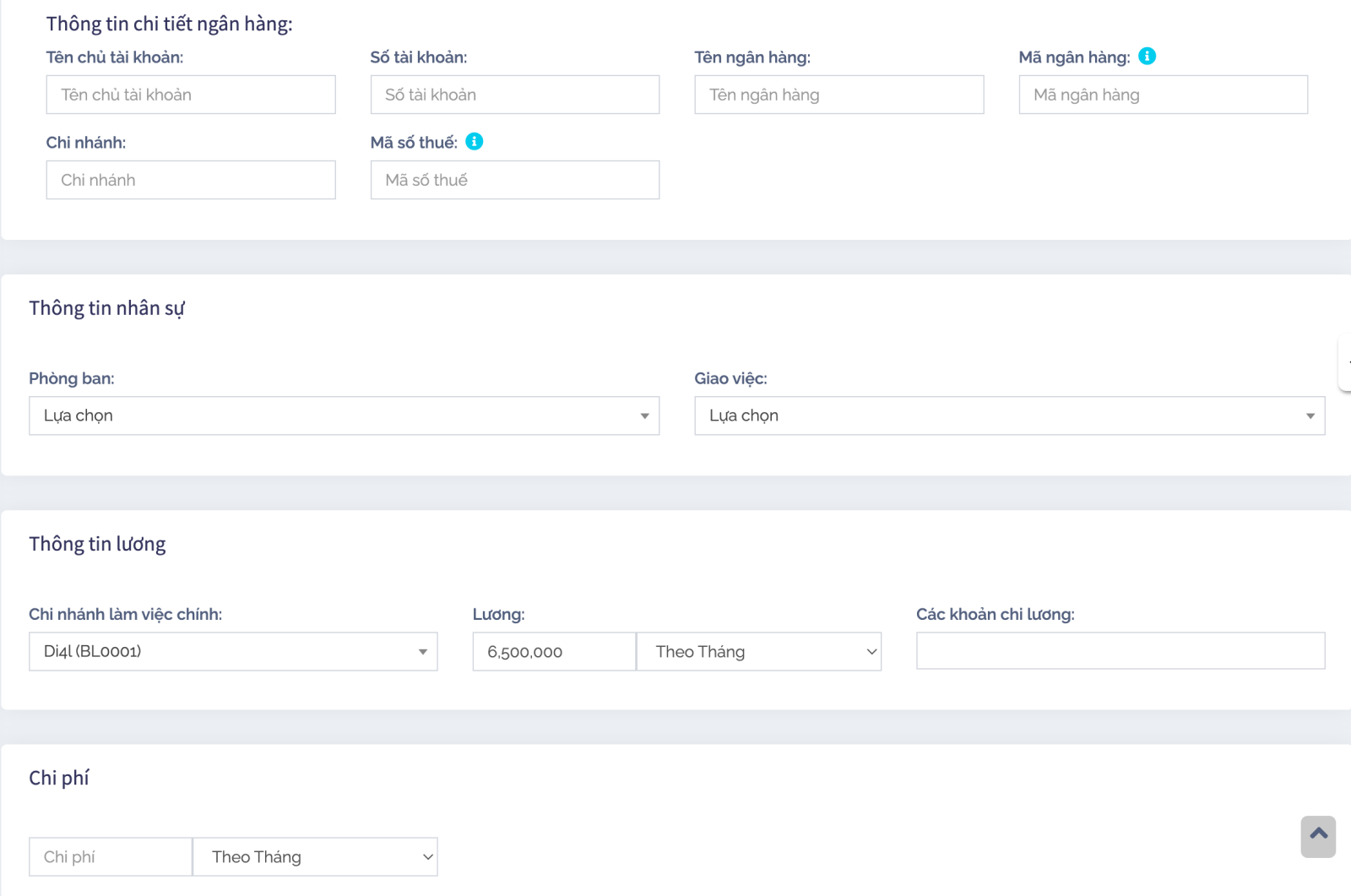Image resolution: width=1351 pixels, height=896 pixels.
Task: Expand Chi nhánh làm việc chính dropdown
Action: 233,651
